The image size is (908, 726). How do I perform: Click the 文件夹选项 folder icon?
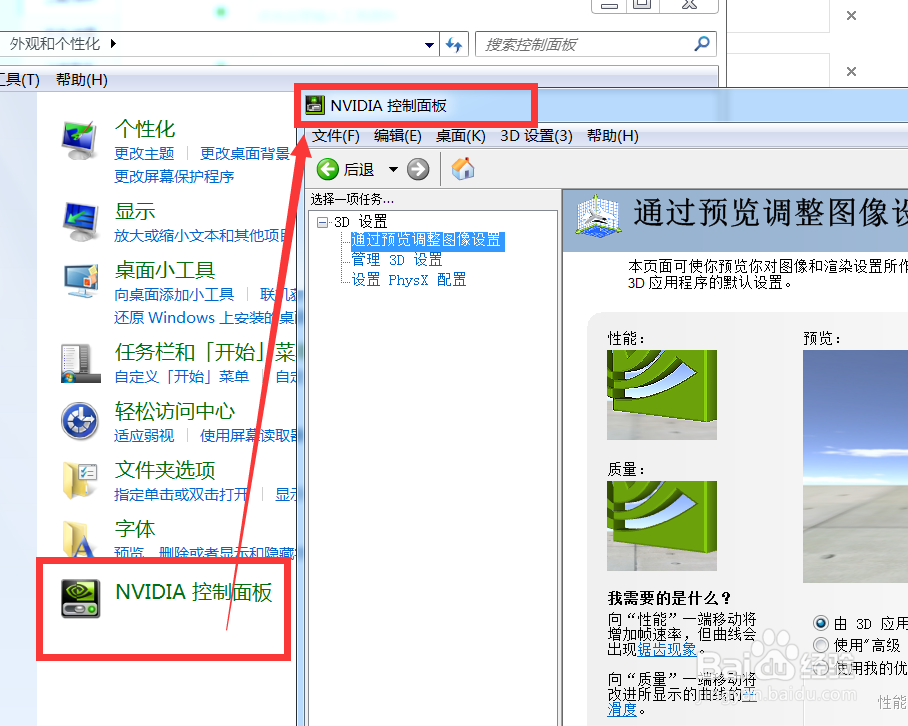coord(80,480)
